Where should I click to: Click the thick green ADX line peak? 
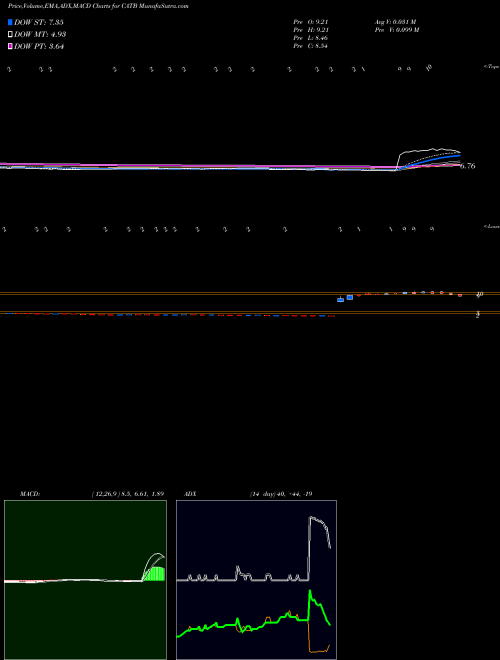click(x=310, y=591)
